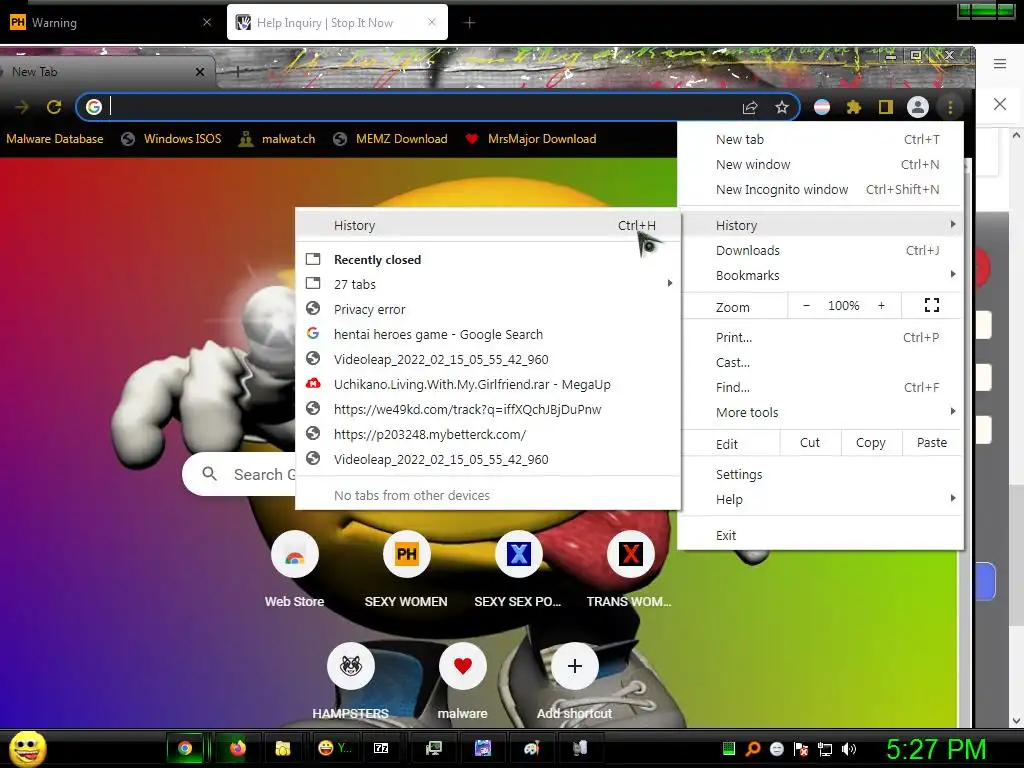Click the Add shortcut plus tile
The image size is (1024, 768).
coord(575,666)
